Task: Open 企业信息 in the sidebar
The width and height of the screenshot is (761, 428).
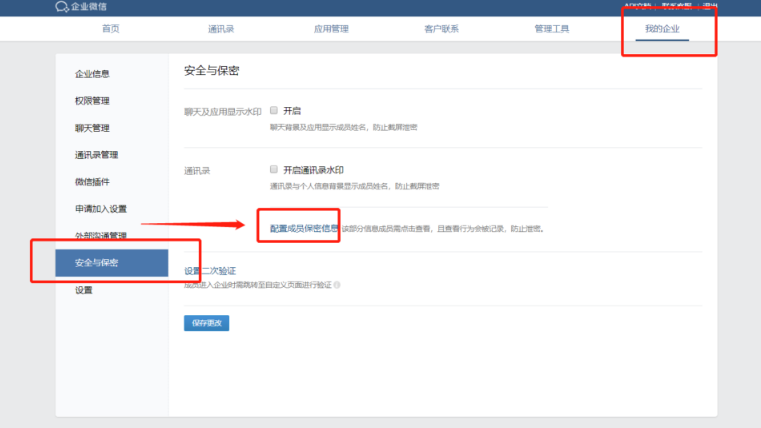Action: [x=92, y=74]
